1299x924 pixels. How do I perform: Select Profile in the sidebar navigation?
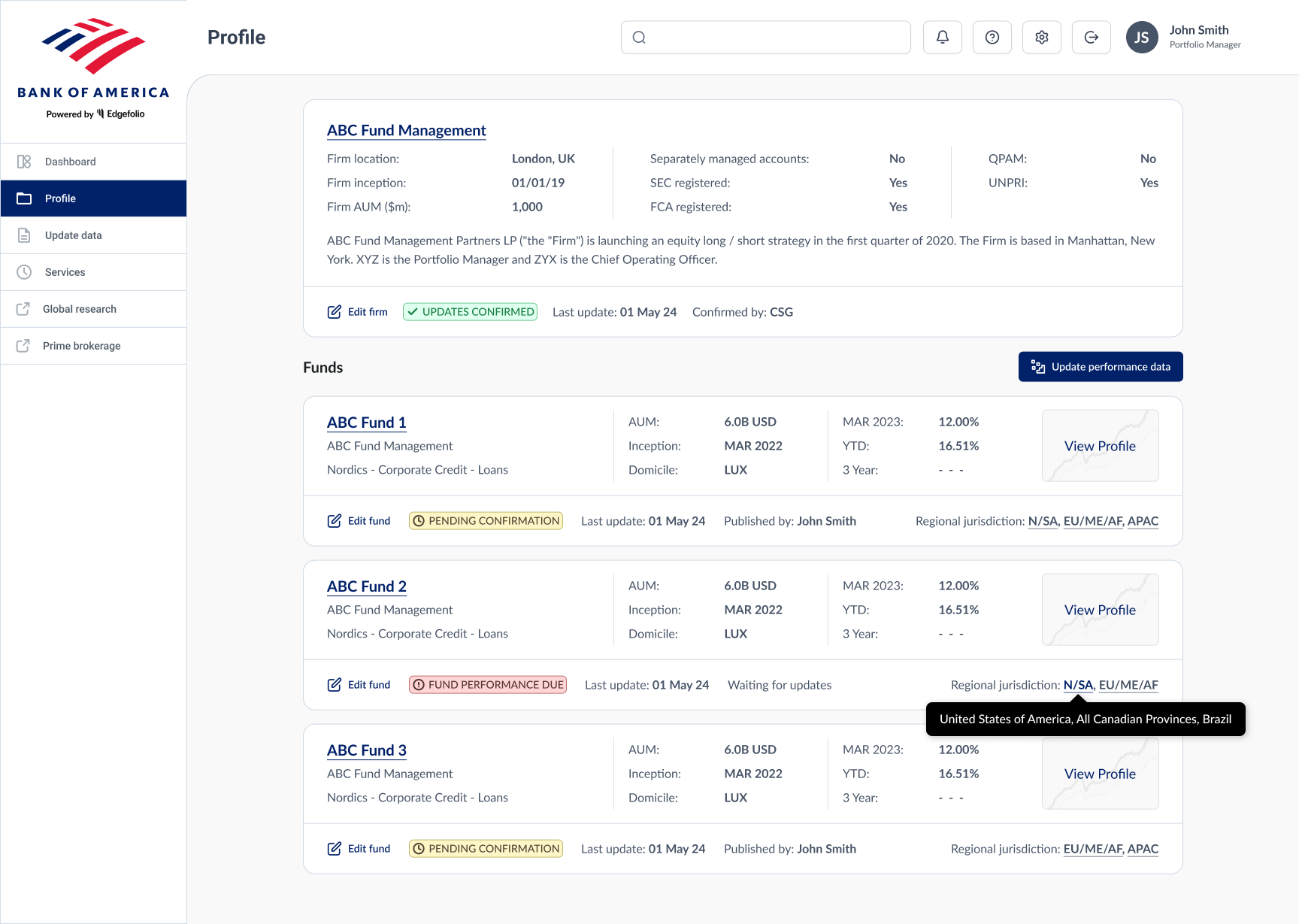[60, 198]
